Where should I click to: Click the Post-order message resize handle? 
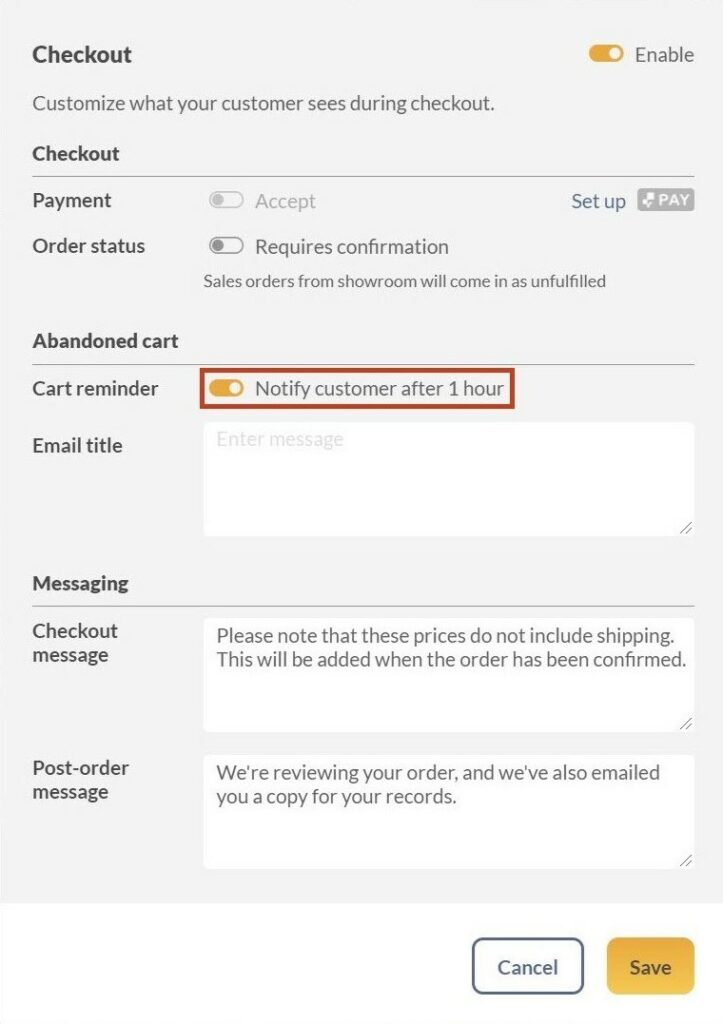click(685, 860)
